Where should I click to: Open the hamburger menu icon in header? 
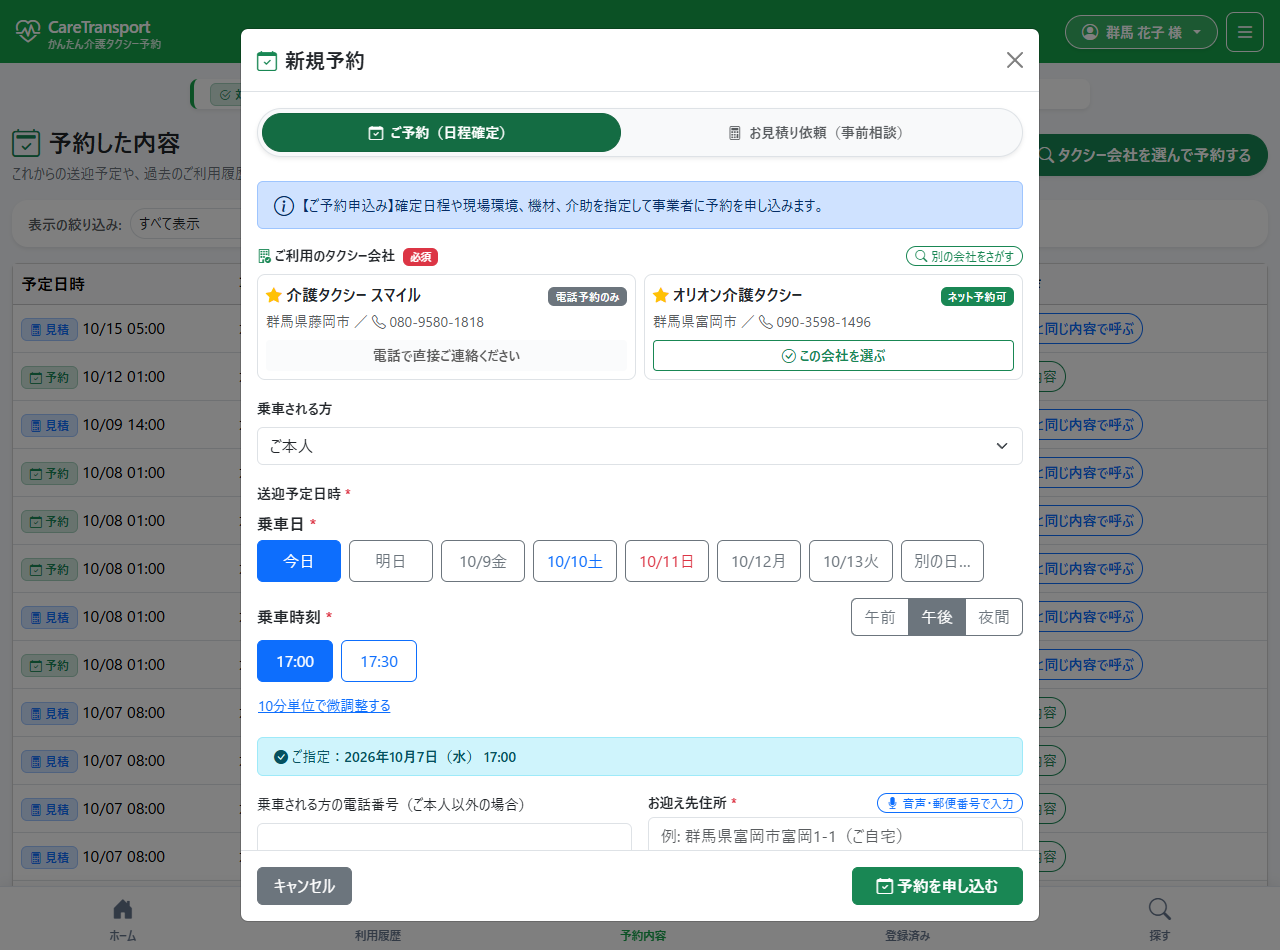[x=1245, y=32]
